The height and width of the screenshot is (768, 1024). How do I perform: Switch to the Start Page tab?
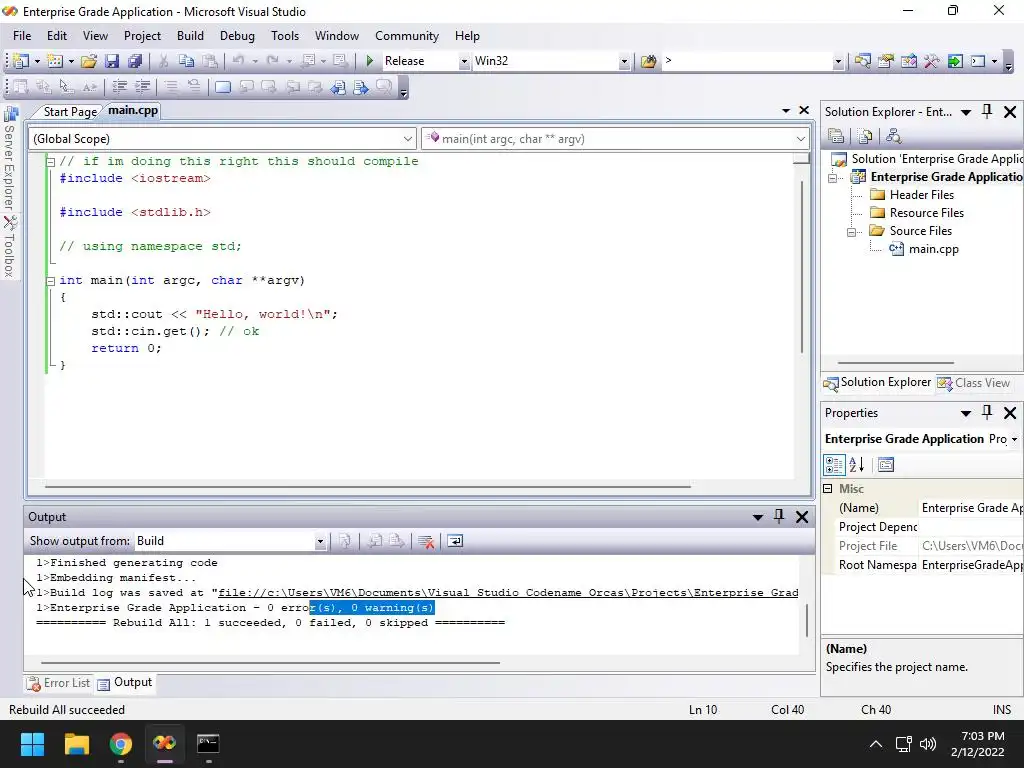[70, 112]
